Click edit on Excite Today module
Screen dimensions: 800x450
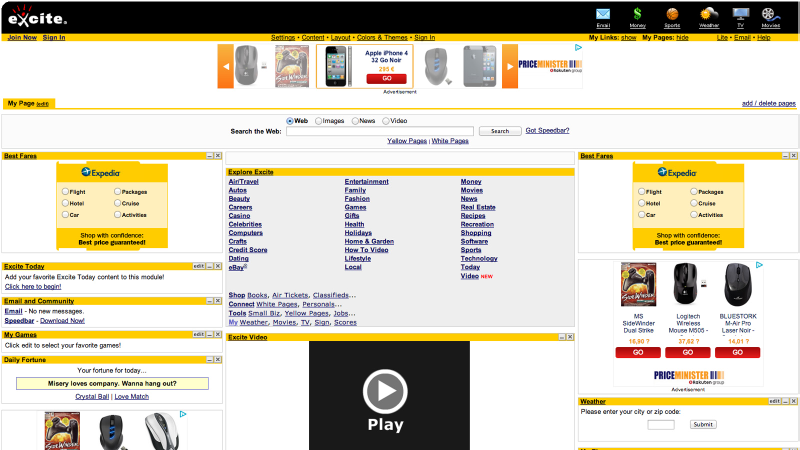click(198, 266)
